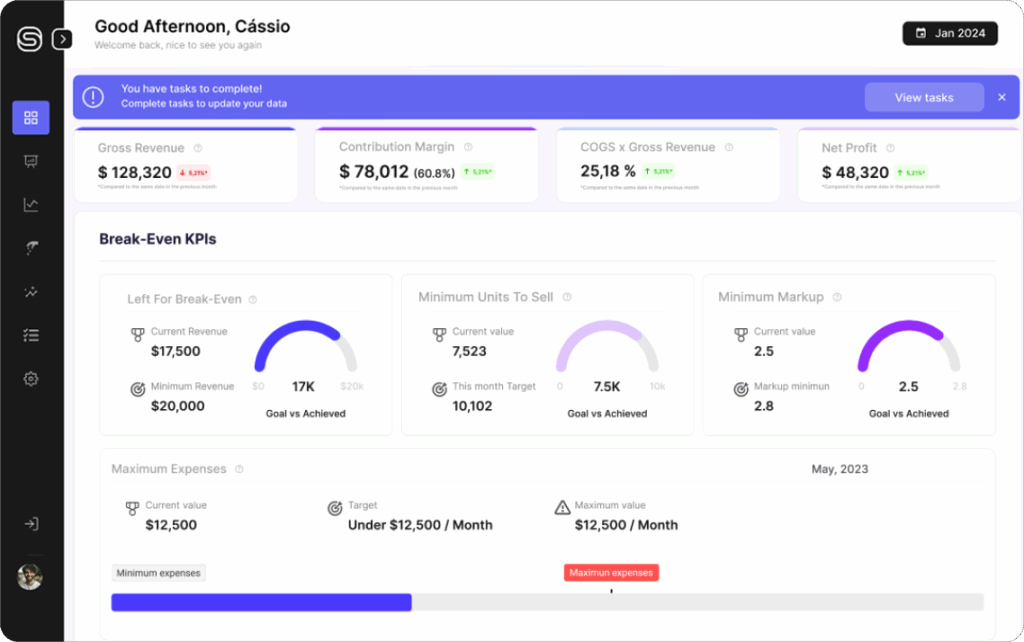1024x642 pixels.
Task: Click the Minimum Markup gauge
Action: tap(909, 346)
